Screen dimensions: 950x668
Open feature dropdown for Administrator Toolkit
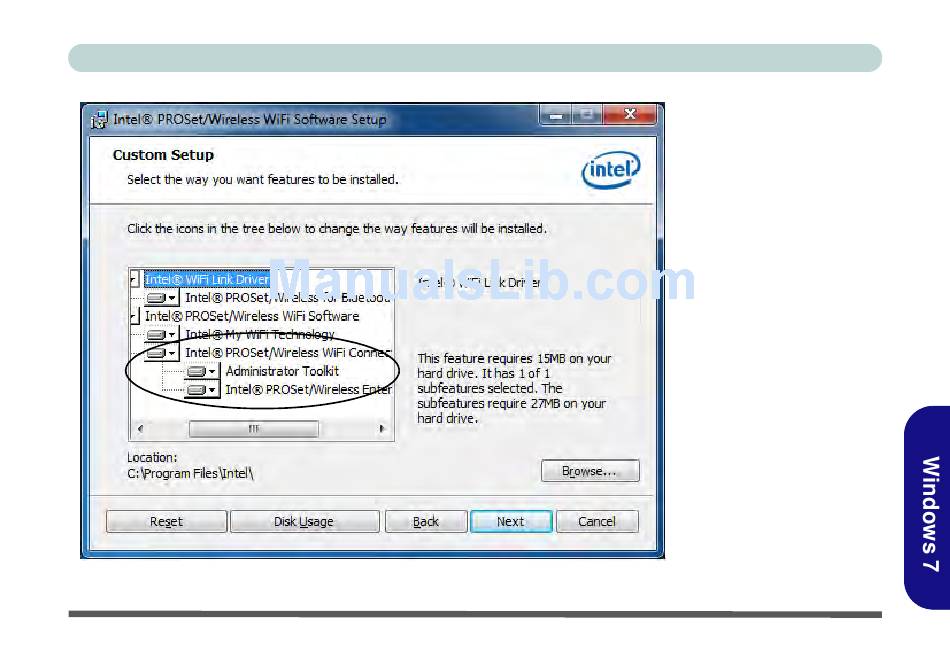coord(202,371)
